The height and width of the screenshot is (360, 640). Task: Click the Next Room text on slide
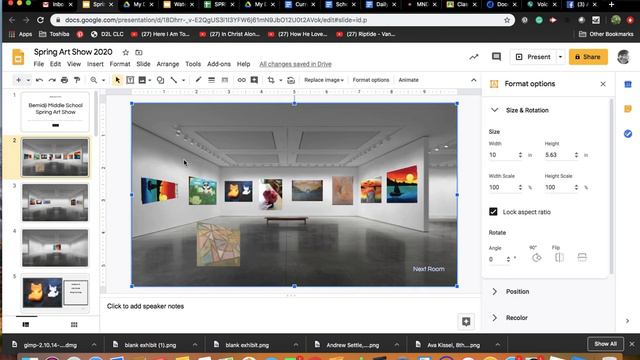coord(429,269)
